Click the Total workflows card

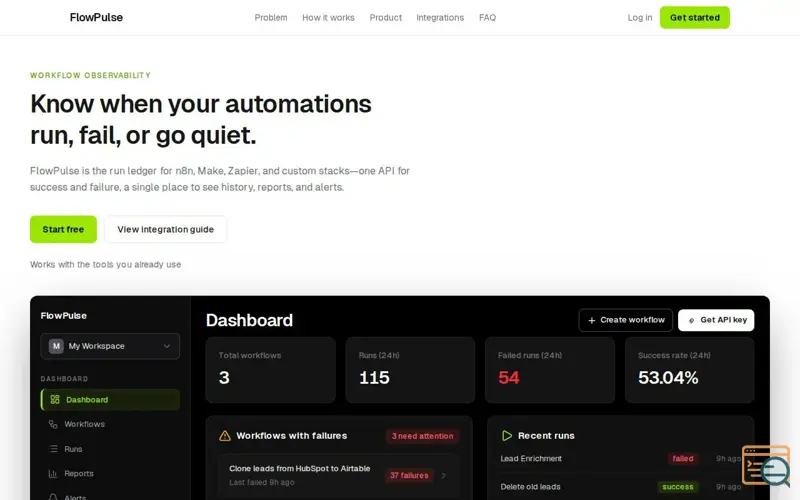coord(270,370)
